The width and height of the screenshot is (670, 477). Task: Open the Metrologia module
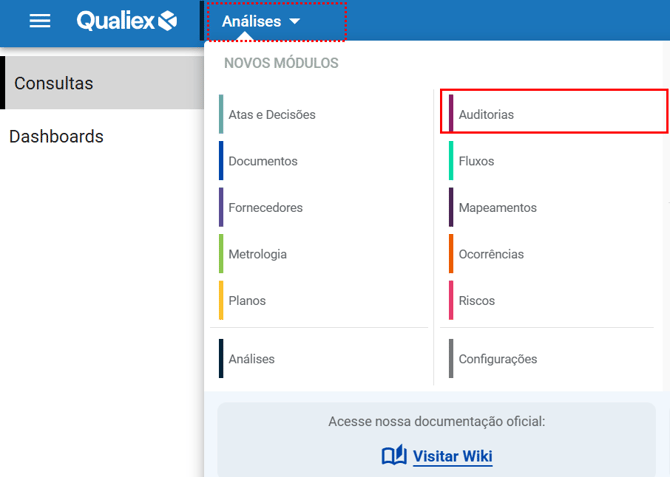(x=257, y=254)
